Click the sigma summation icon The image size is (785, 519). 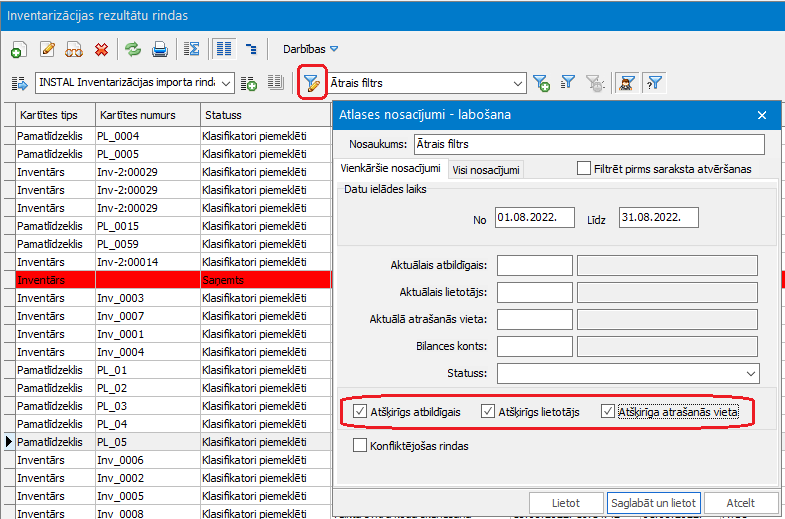[x=193, y=48]
